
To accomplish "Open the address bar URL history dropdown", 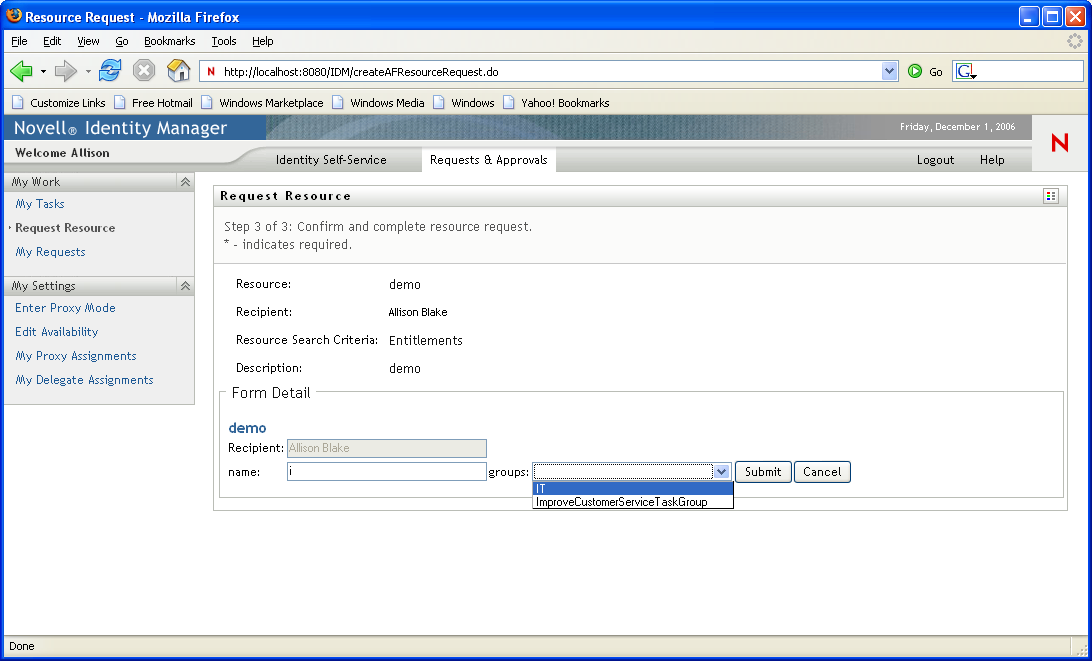I will coord(889,71).
